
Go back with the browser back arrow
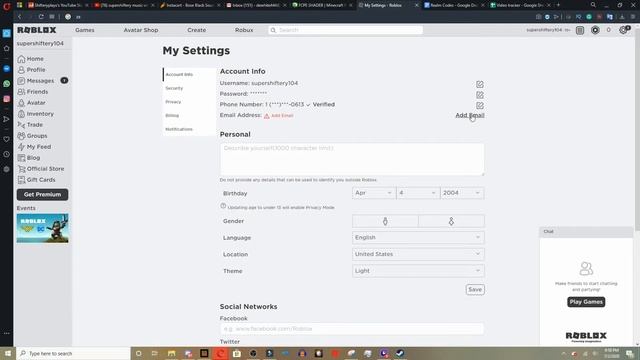(x=19, y=17)
